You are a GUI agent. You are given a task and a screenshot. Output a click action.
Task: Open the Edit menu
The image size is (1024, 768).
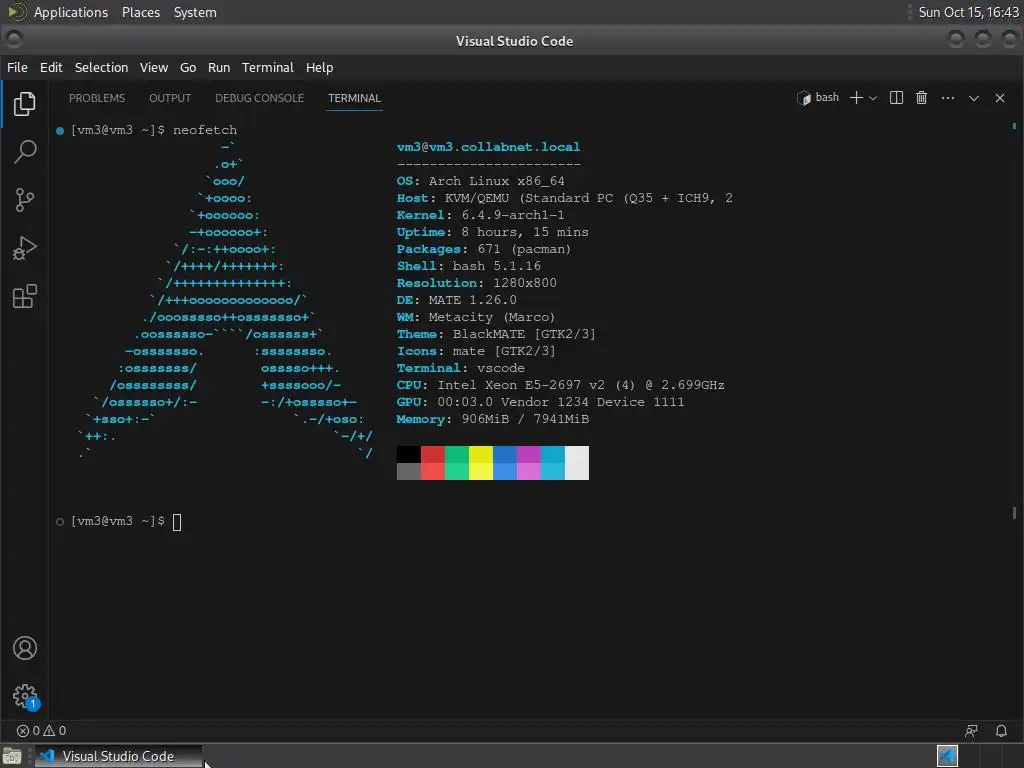tap(51, 67)
